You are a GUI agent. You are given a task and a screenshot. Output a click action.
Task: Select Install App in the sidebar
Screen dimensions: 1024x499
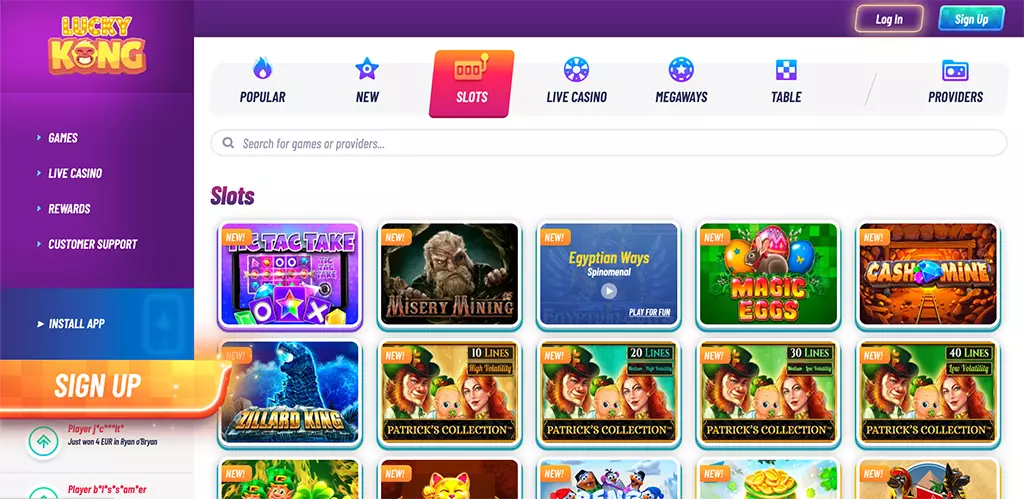[76, 323]
